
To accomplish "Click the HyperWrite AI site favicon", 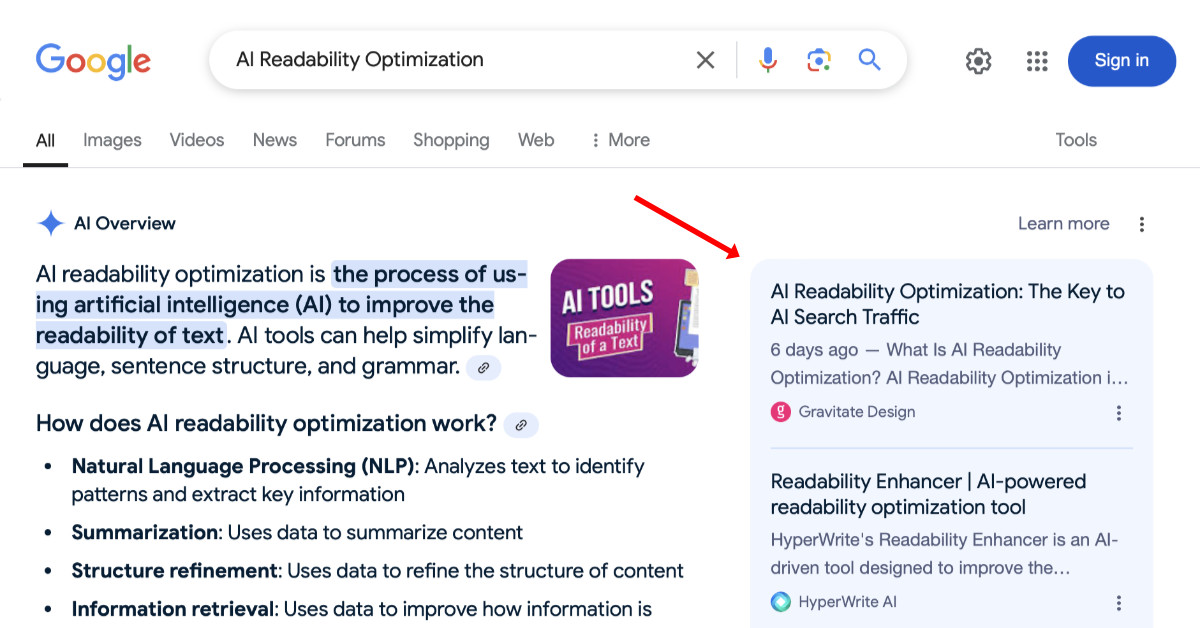I will [781, 602].
